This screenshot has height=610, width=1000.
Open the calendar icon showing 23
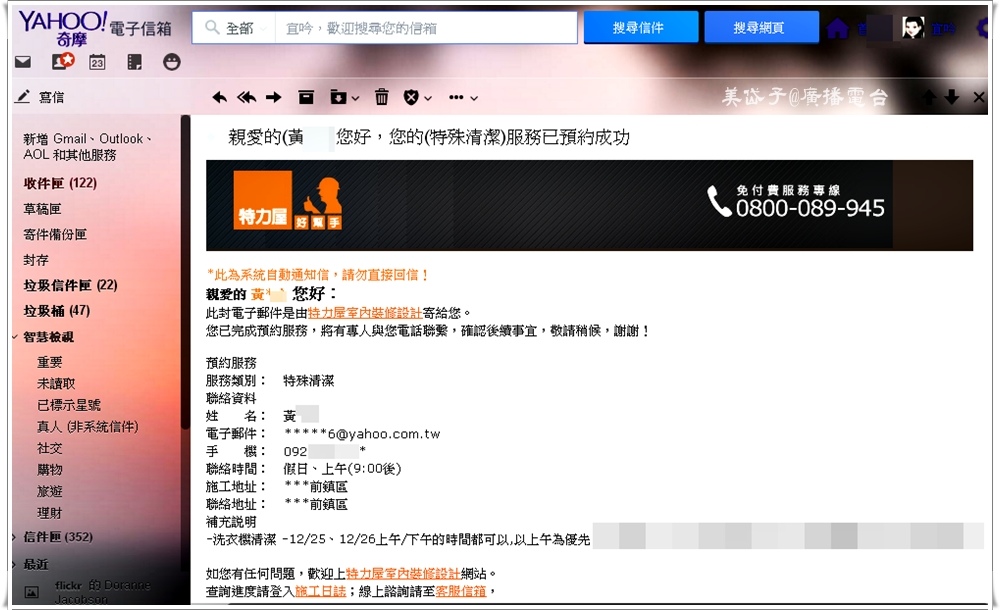click(x=97, y=62)
